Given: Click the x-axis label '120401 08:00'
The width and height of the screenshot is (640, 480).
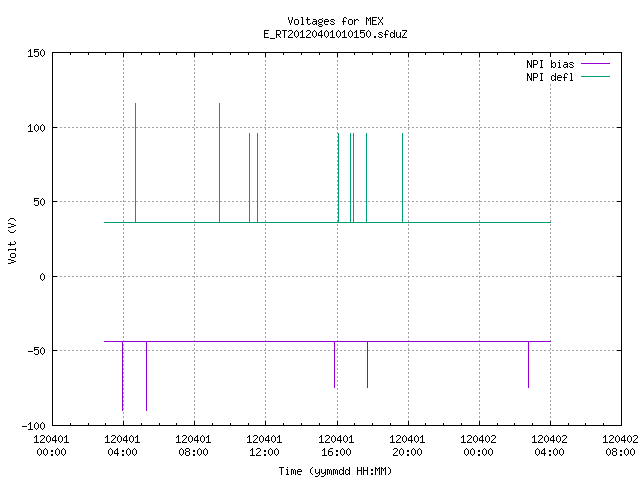Looking at the screenshot, I should [193, 446].
